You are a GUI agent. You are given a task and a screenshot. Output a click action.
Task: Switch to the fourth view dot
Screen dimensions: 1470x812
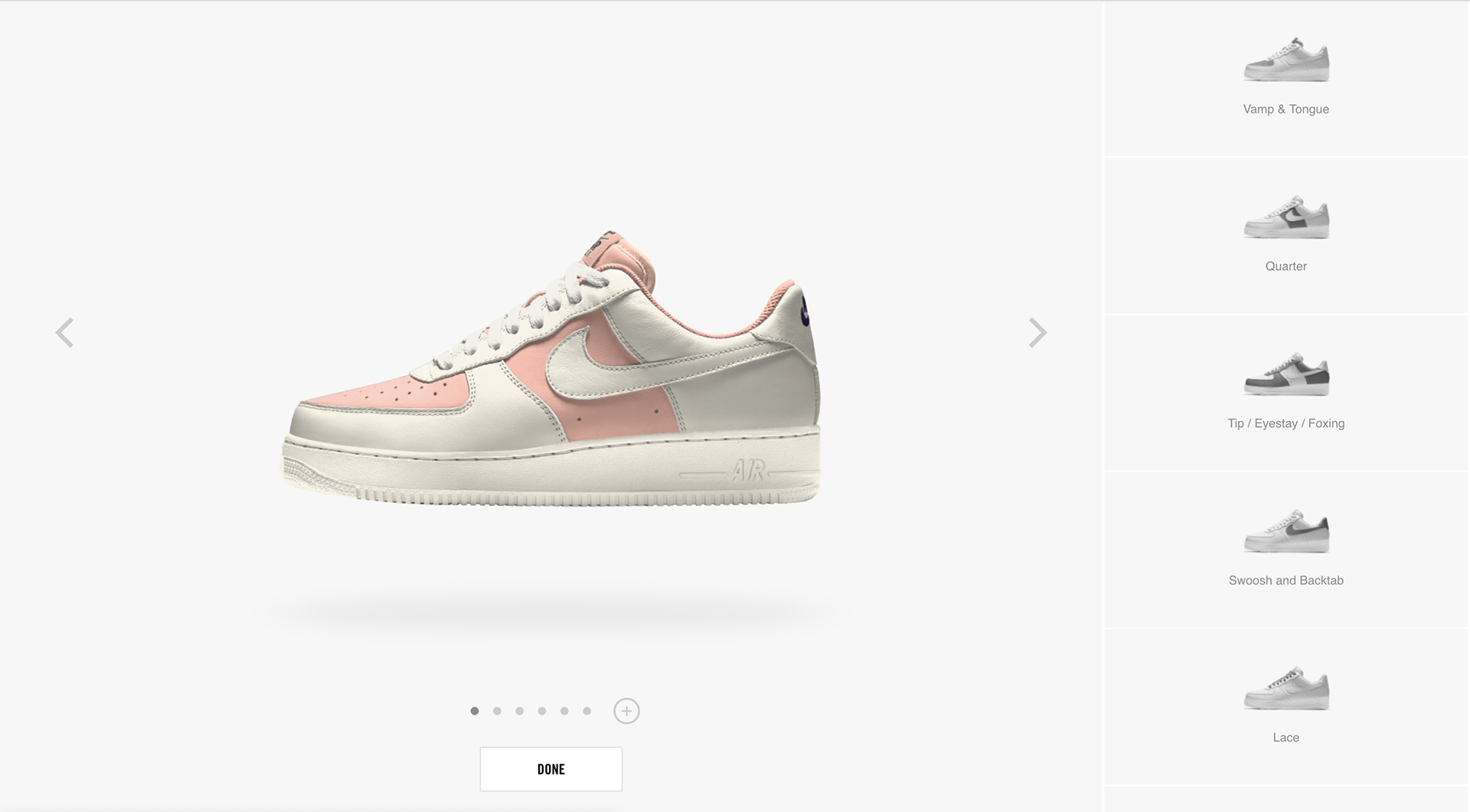(x=542, y=711)
